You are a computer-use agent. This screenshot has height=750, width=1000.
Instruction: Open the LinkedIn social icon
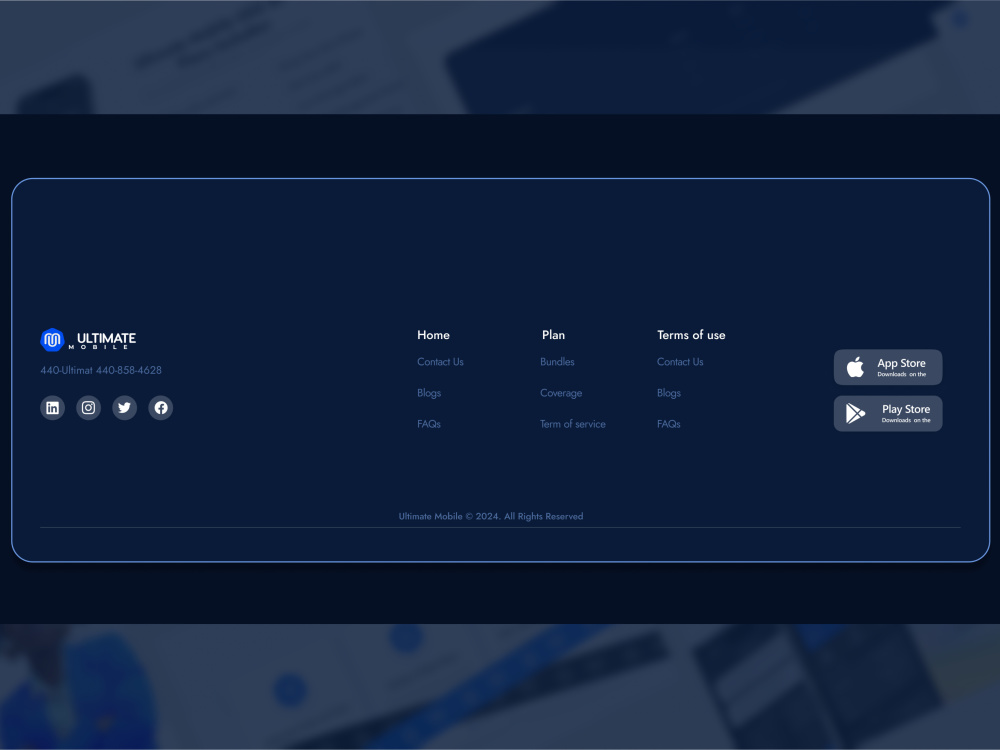[x=52, y=408]
